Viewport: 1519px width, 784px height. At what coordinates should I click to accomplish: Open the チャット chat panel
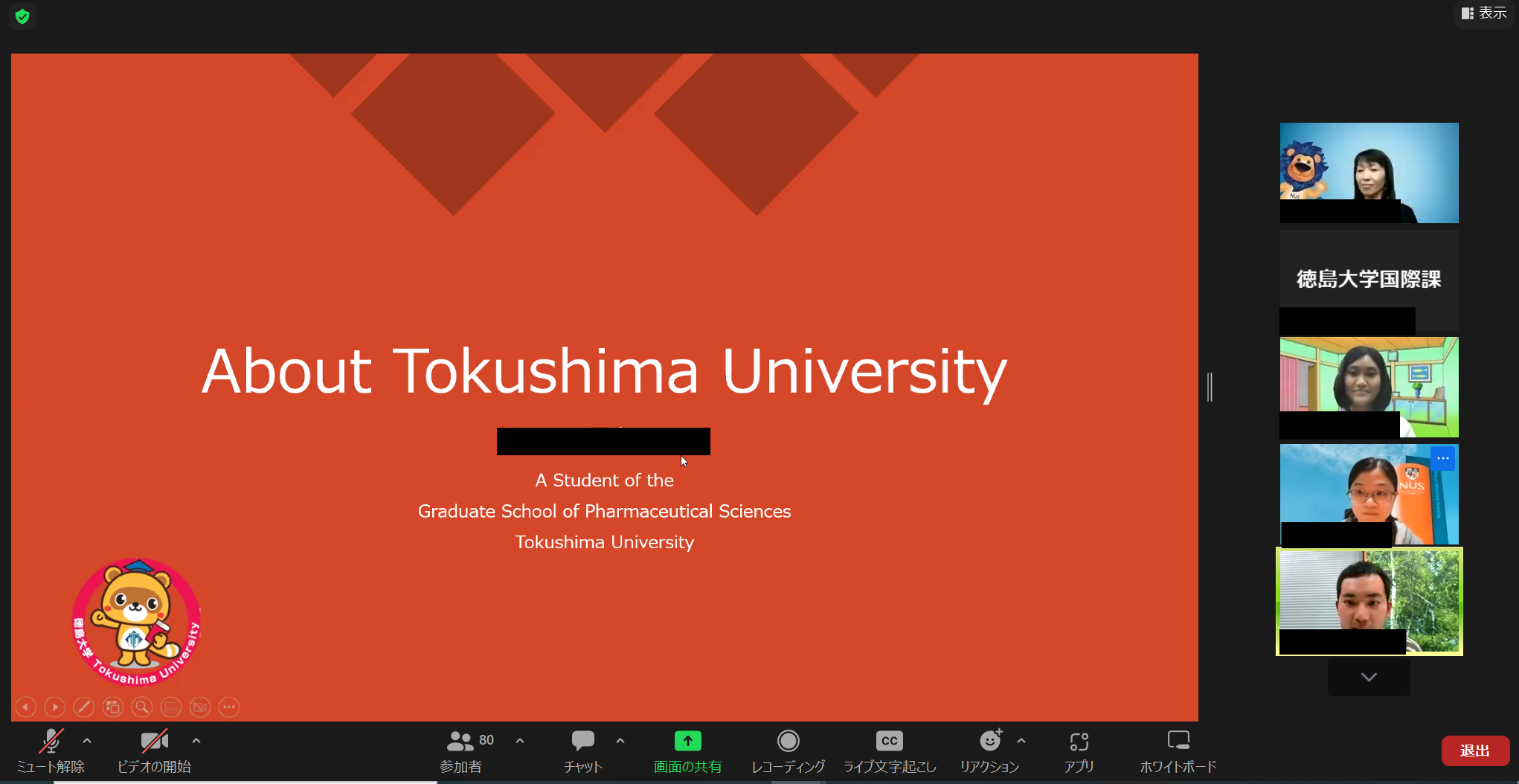point(583,751)
